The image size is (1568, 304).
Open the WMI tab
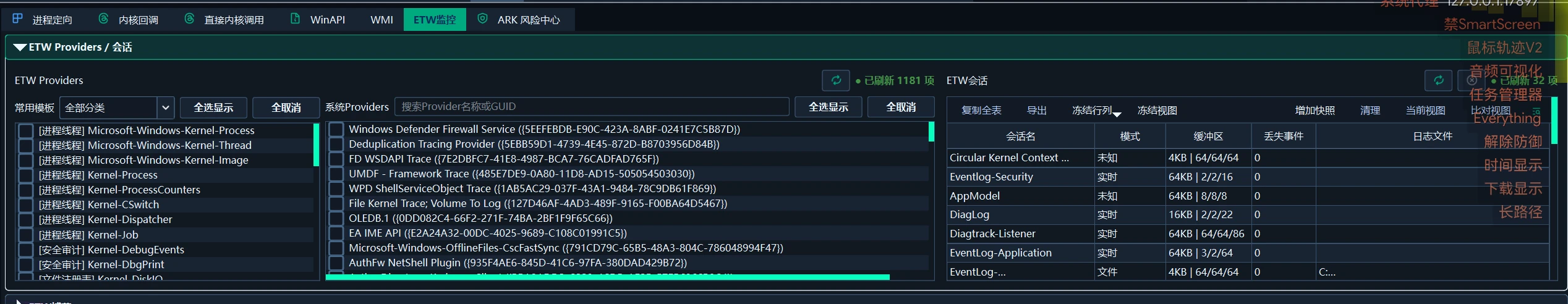tap(381, 20)
